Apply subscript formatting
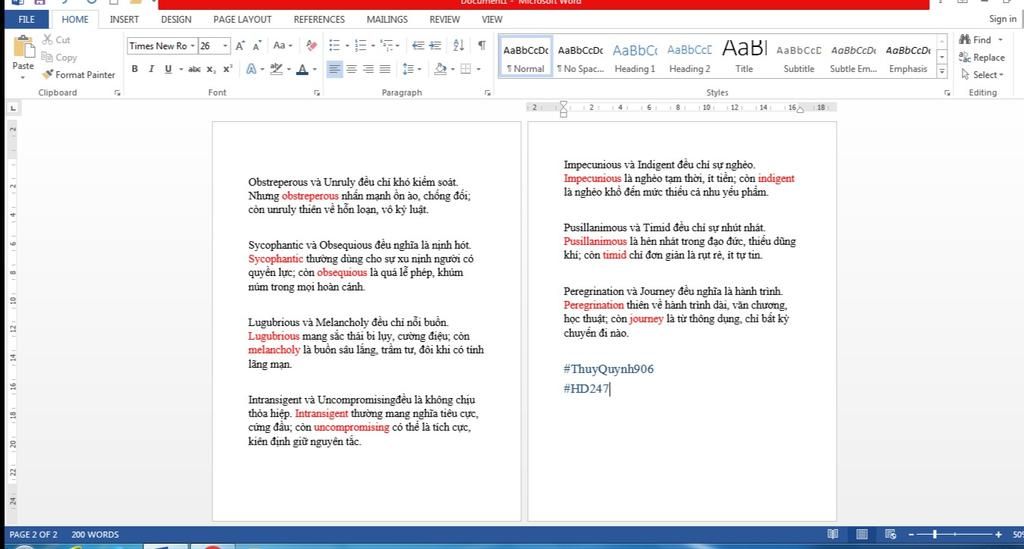The image size is (1024, 549). point(211,69)
